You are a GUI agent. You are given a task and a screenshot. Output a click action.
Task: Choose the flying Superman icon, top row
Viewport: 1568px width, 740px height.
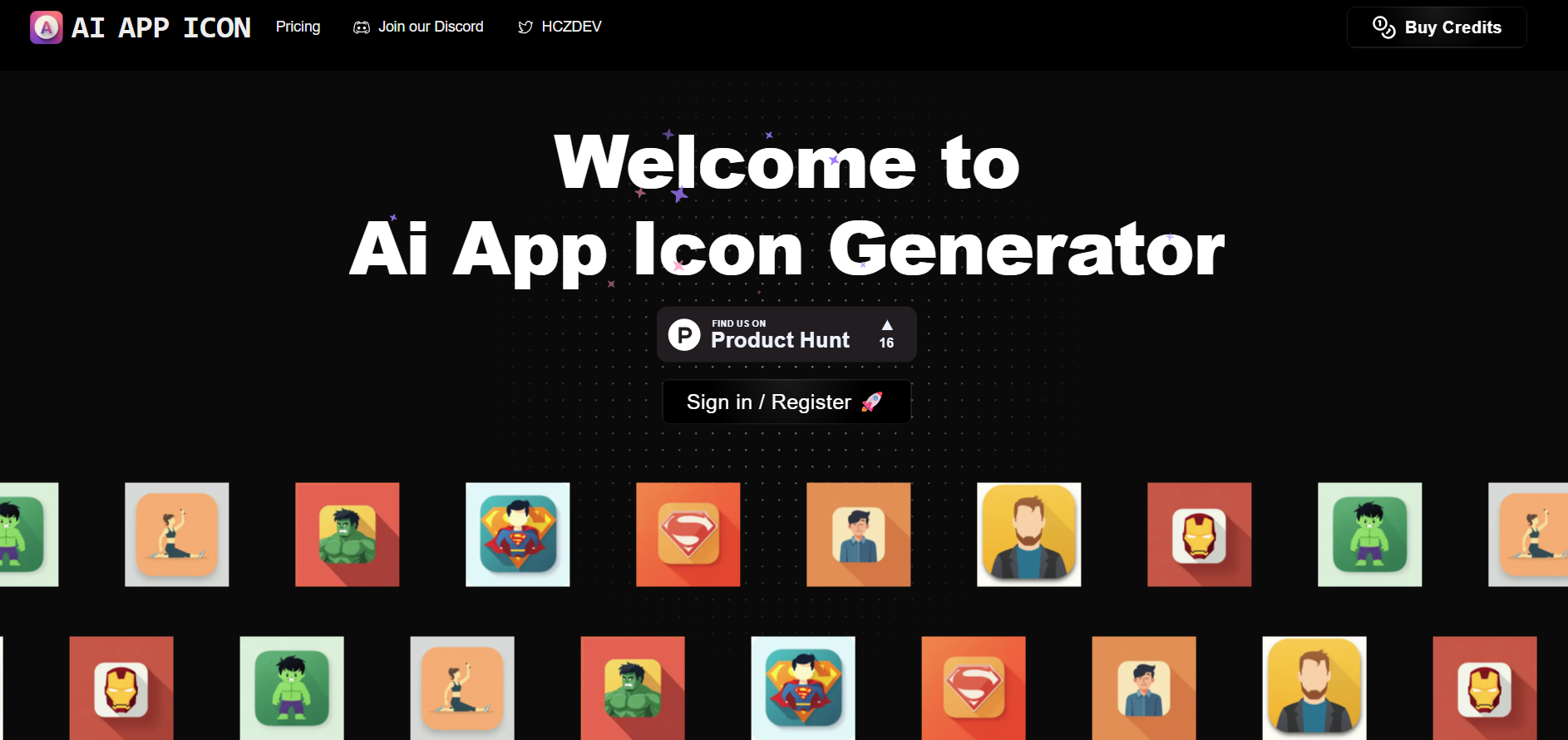pyautogui.click(x=518, y=535)
